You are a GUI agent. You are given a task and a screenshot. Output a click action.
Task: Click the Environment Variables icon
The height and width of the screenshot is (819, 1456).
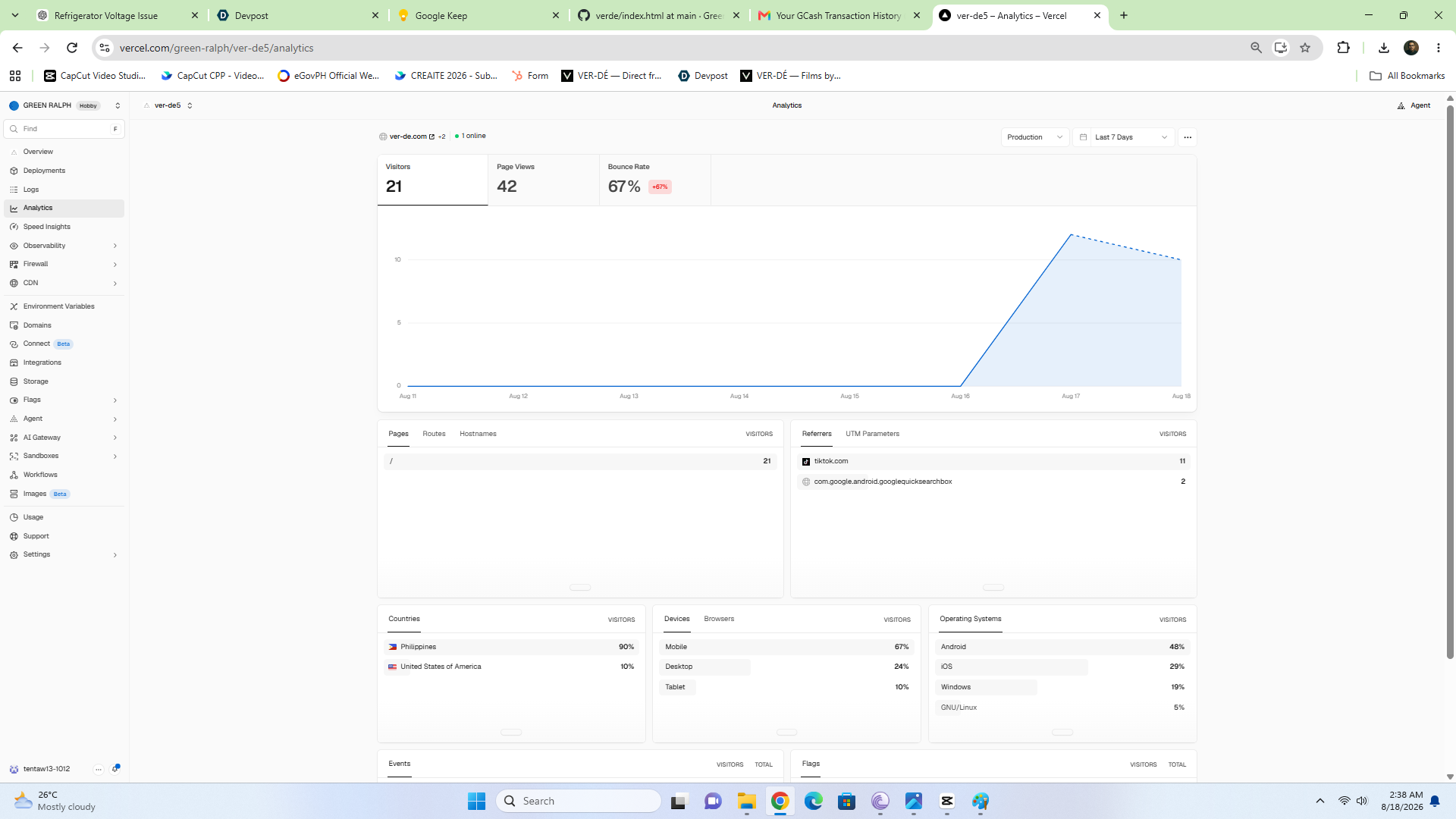click(x=14, y=306)
